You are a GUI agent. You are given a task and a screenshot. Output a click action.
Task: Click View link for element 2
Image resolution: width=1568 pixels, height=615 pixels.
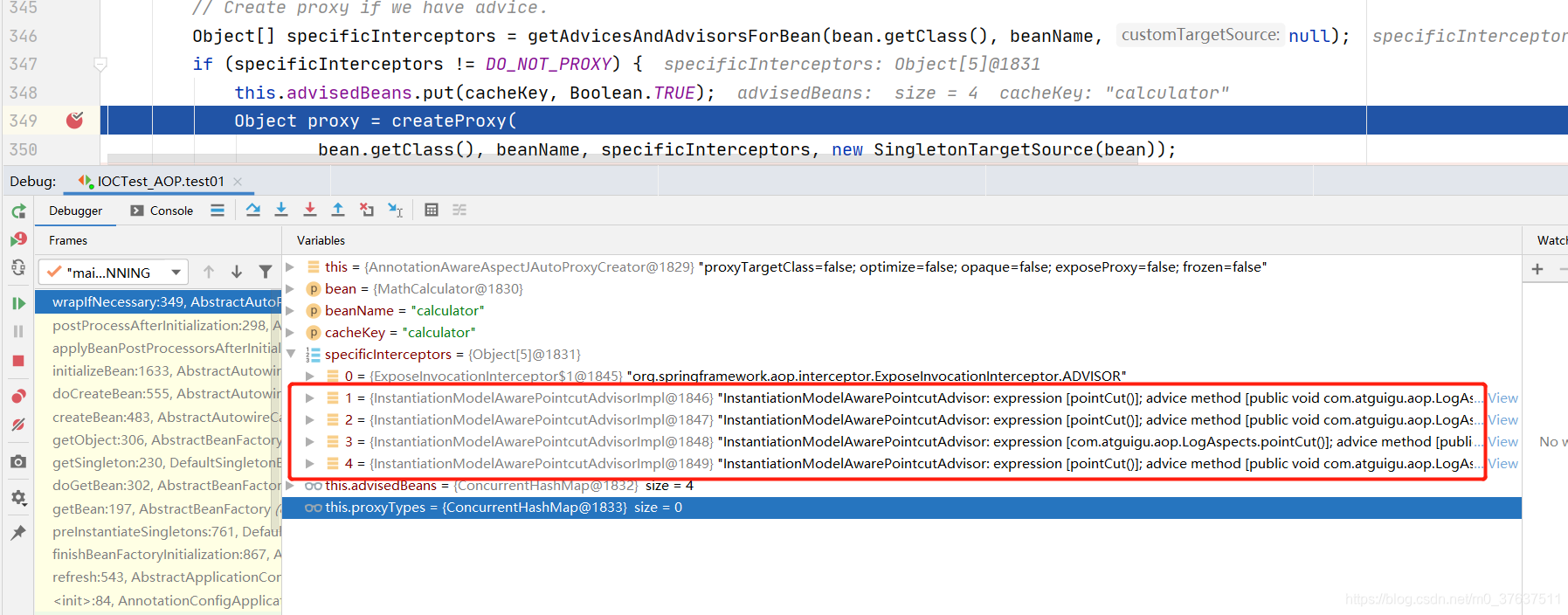1503,419
